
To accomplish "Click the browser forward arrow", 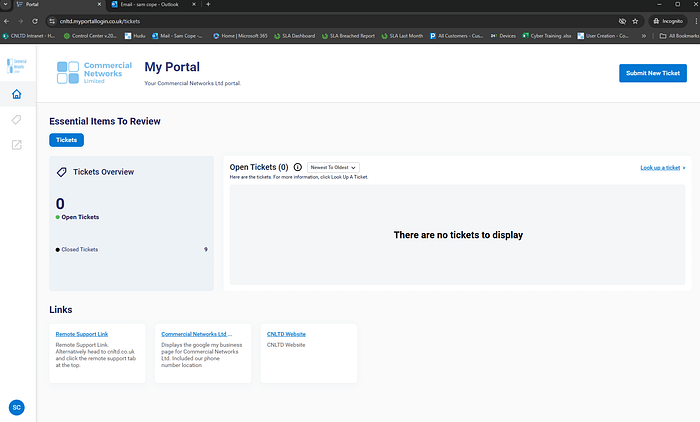I will pos(21,21).
